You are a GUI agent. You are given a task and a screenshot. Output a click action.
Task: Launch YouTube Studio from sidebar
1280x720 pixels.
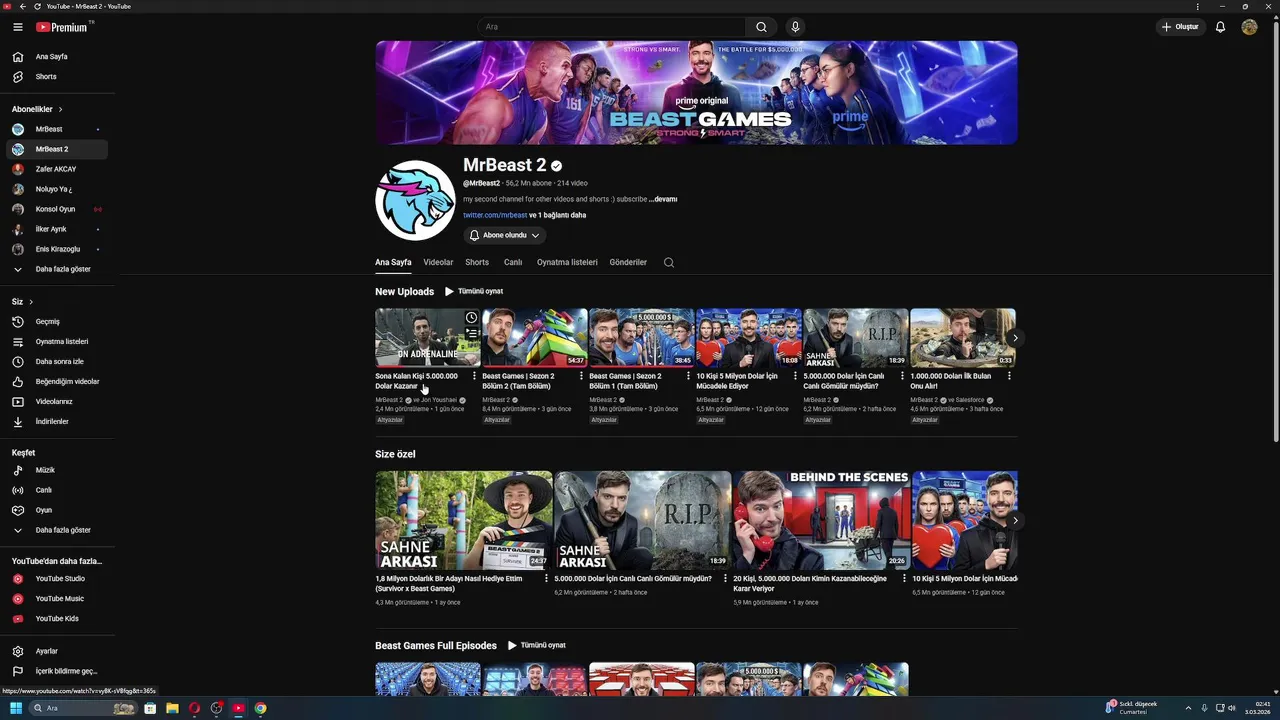pos(57,579)
